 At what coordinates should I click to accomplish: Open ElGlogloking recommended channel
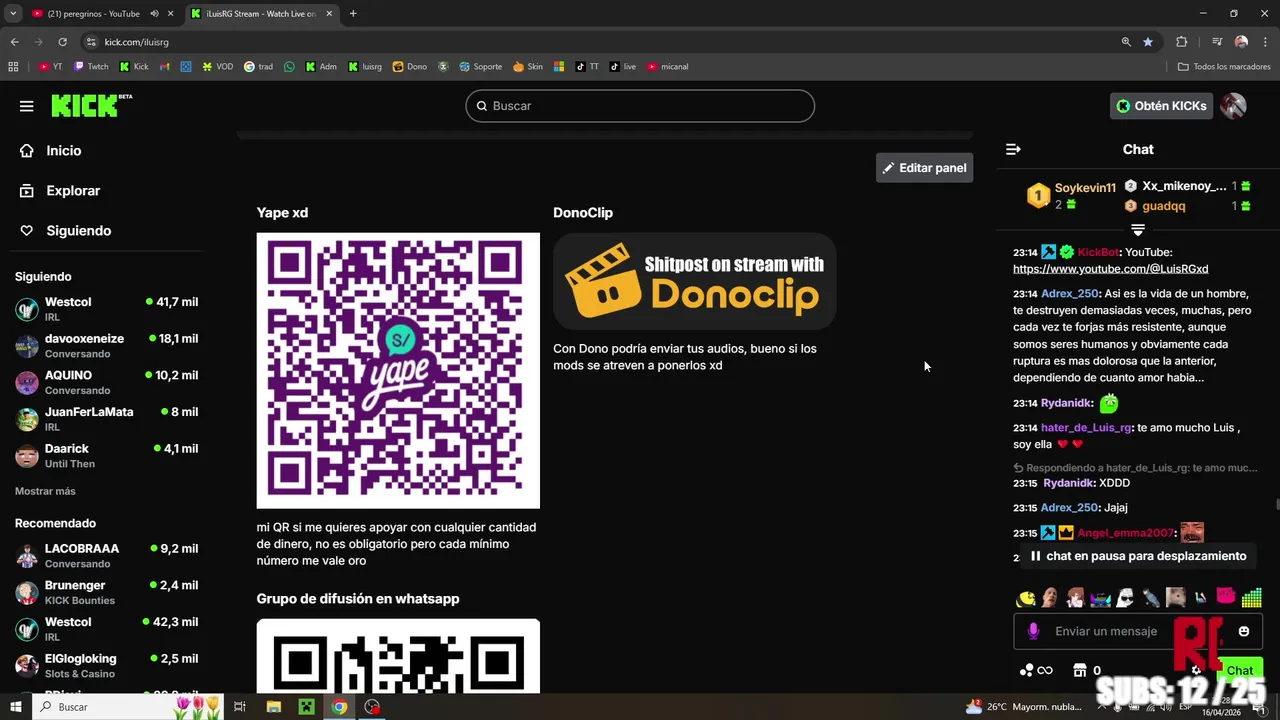106,665
